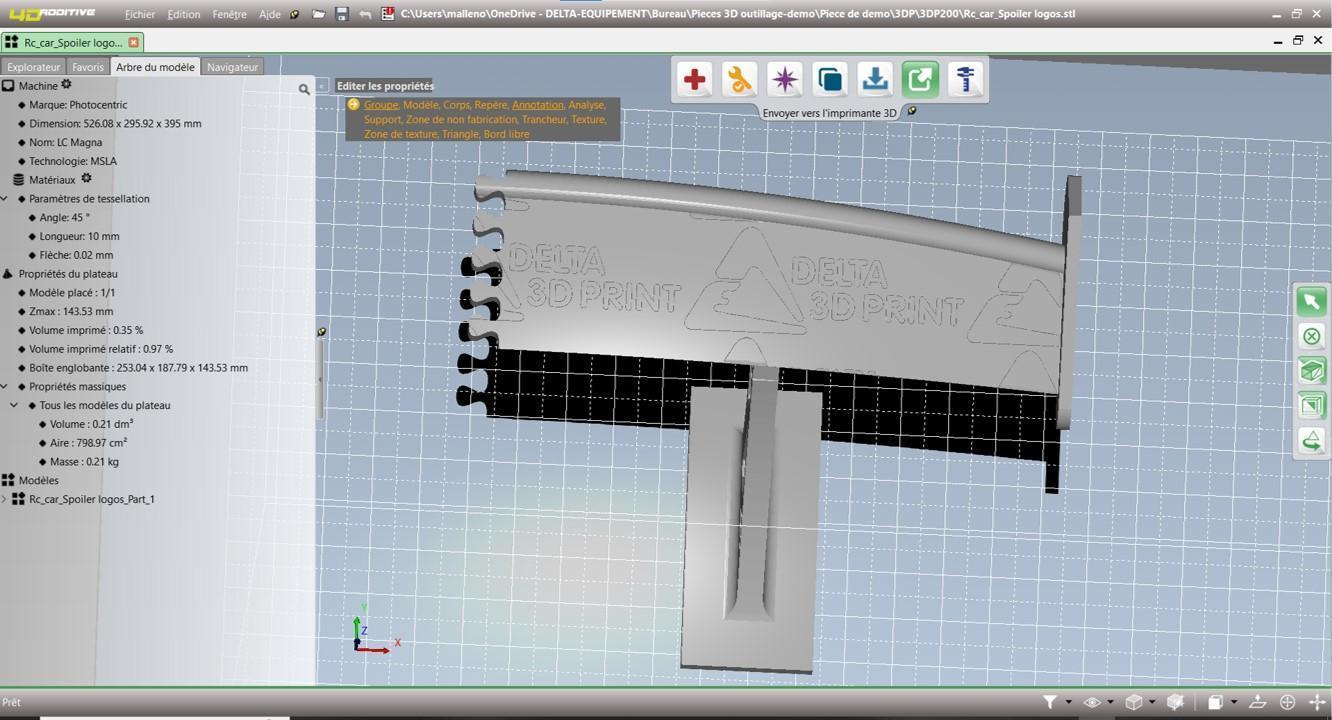Viewport: 1332px width, 720px height.
Task: Expand Rc_car_Spoiler logos_Part_1 node
Action: coord(4,499)
